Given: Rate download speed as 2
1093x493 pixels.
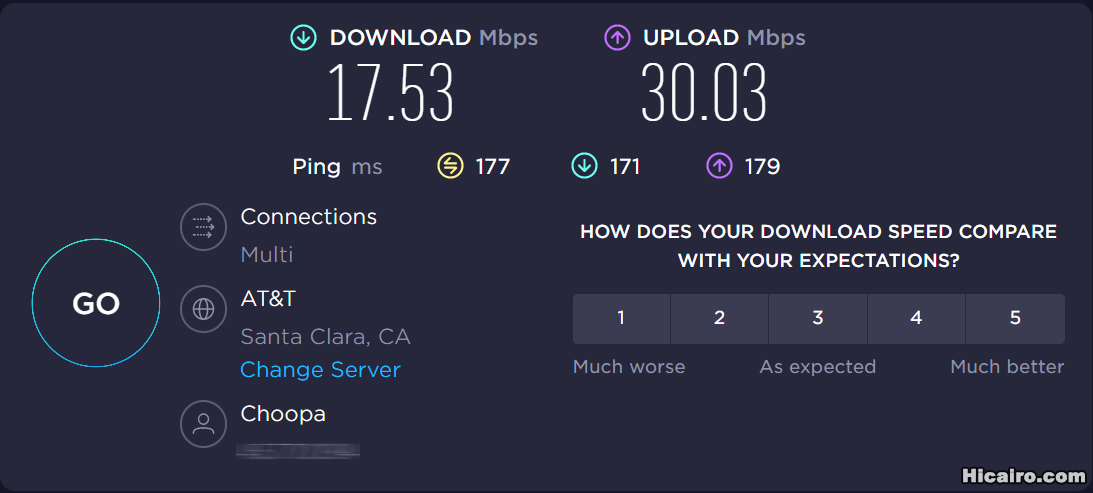Looking at the screenshot, I should click(719, 319).
